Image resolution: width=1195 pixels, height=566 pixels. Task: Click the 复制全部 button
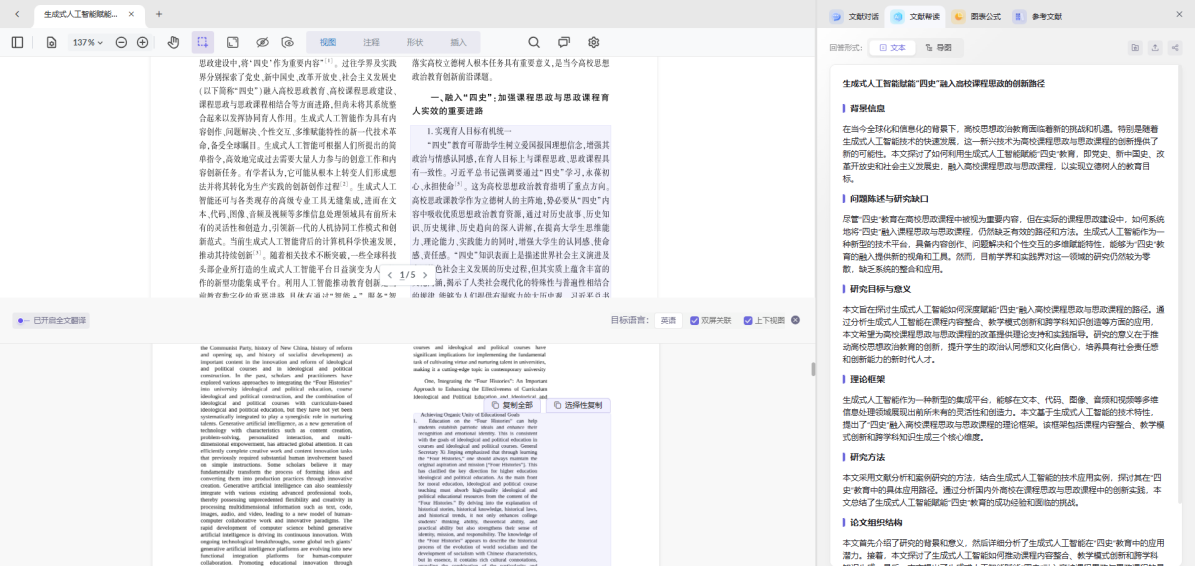coord(512,405)
